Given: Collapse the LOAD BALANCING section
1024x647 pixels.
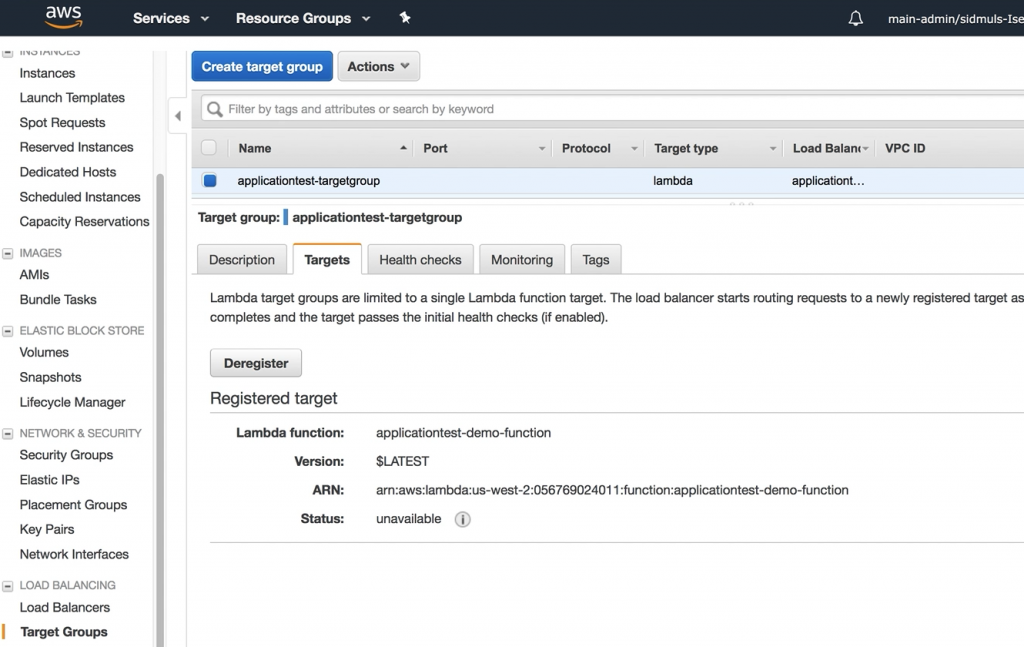Looking at the screenshot, I should pyautogui.click(x=10, y=585).
